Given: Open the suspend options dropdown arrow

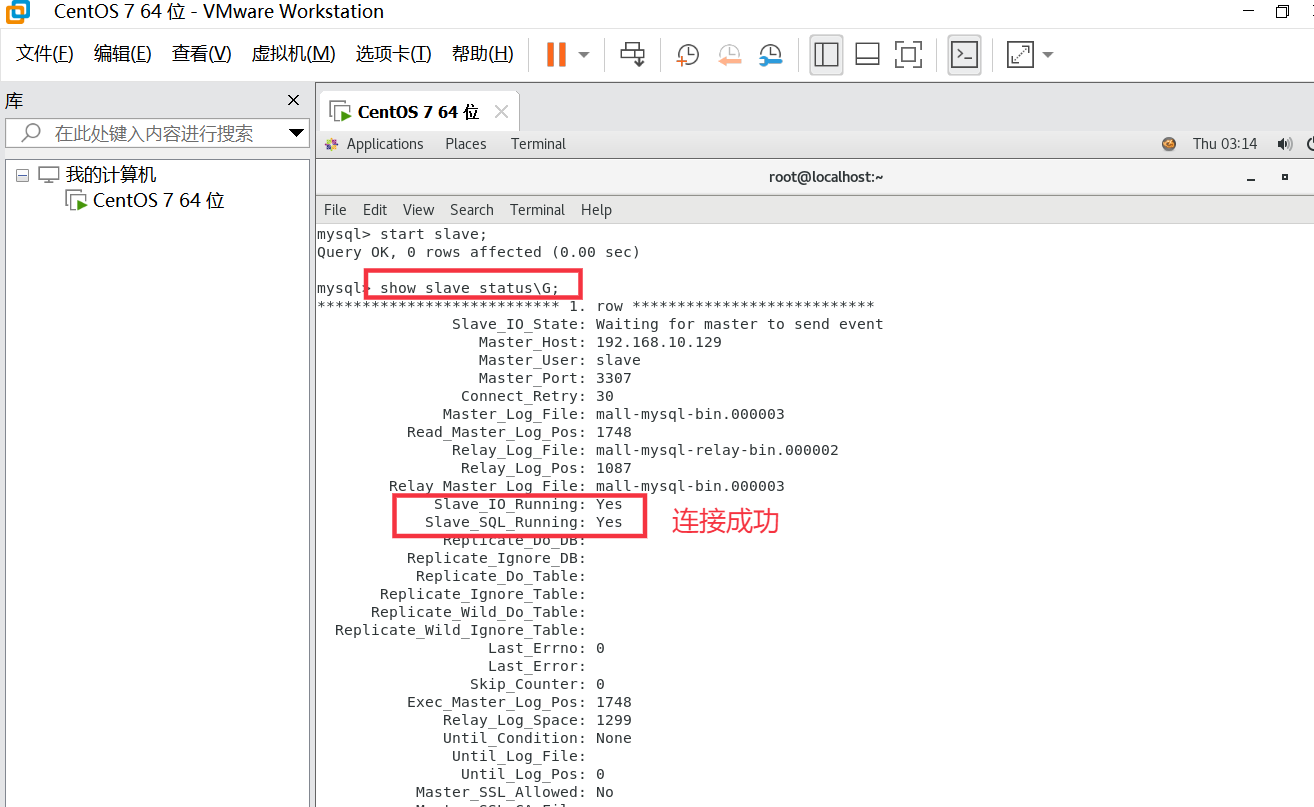Looking at the screenshot, I should pos(583,55).
